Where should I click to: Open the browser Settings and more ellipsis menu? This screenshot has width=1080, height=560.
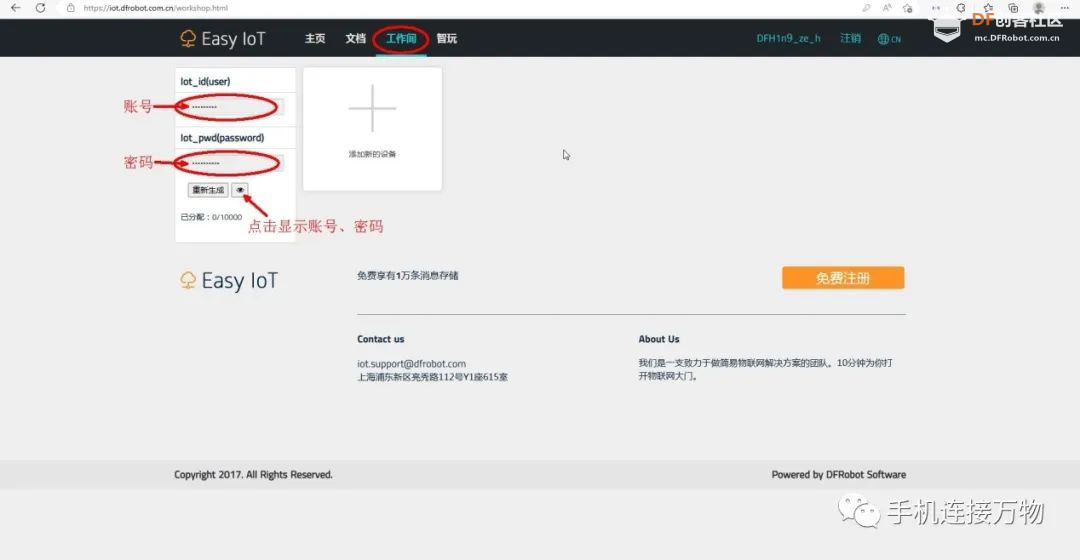[1065, 8]
